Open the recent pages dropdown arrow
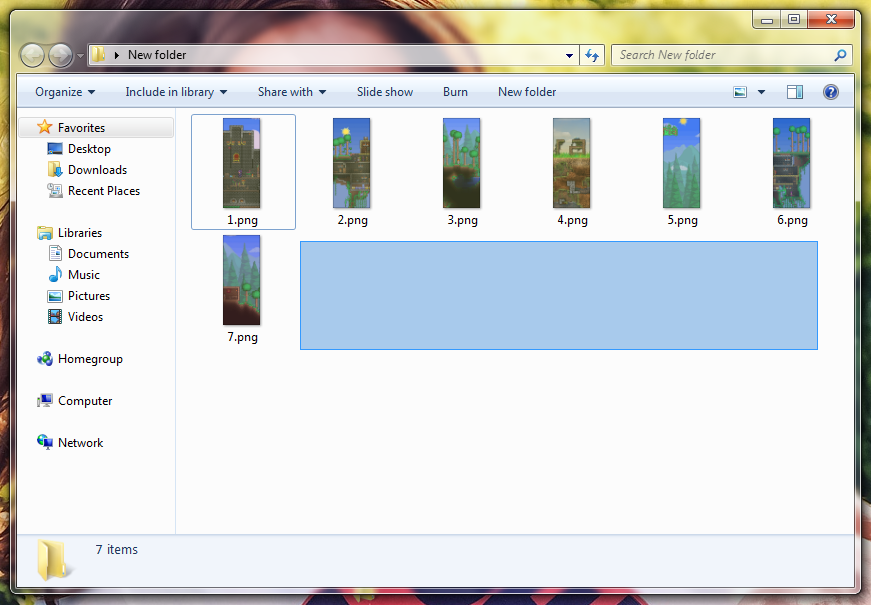This screenshot has height=605, width=871. click(80, 56)
